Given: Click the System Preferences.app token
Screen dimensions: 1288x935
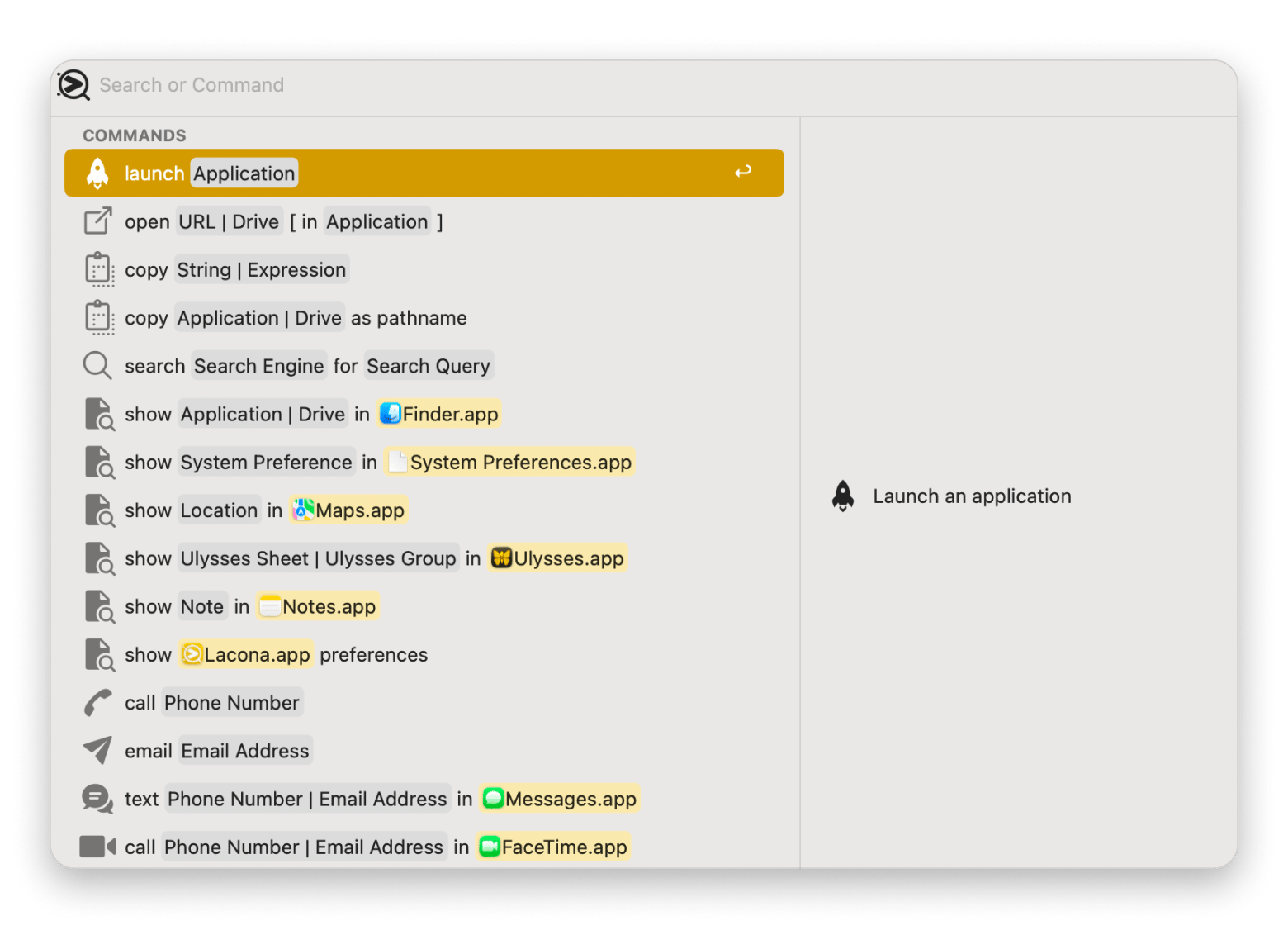Looking at the screenshot, I should click(509, 462).
